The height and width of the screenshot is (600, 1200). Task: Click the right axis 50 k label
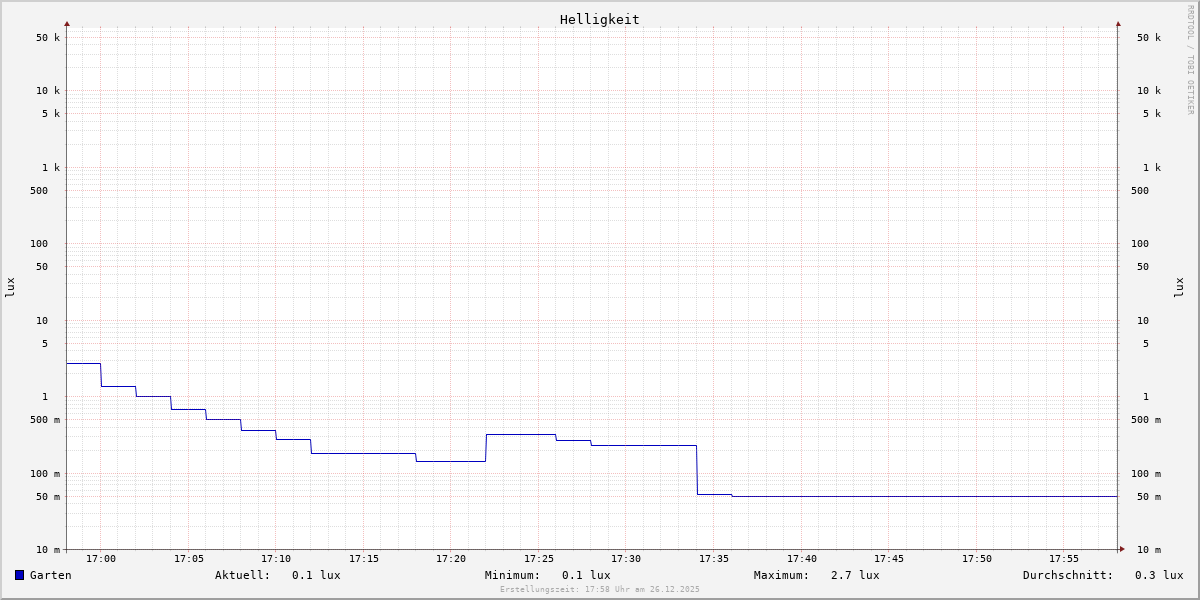1149,38
